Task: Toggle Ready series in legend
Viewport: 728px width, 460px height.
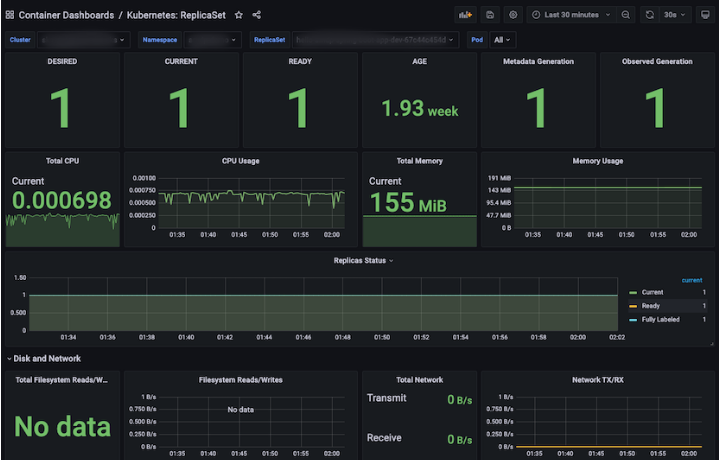Action: click(x=649, y=305)
